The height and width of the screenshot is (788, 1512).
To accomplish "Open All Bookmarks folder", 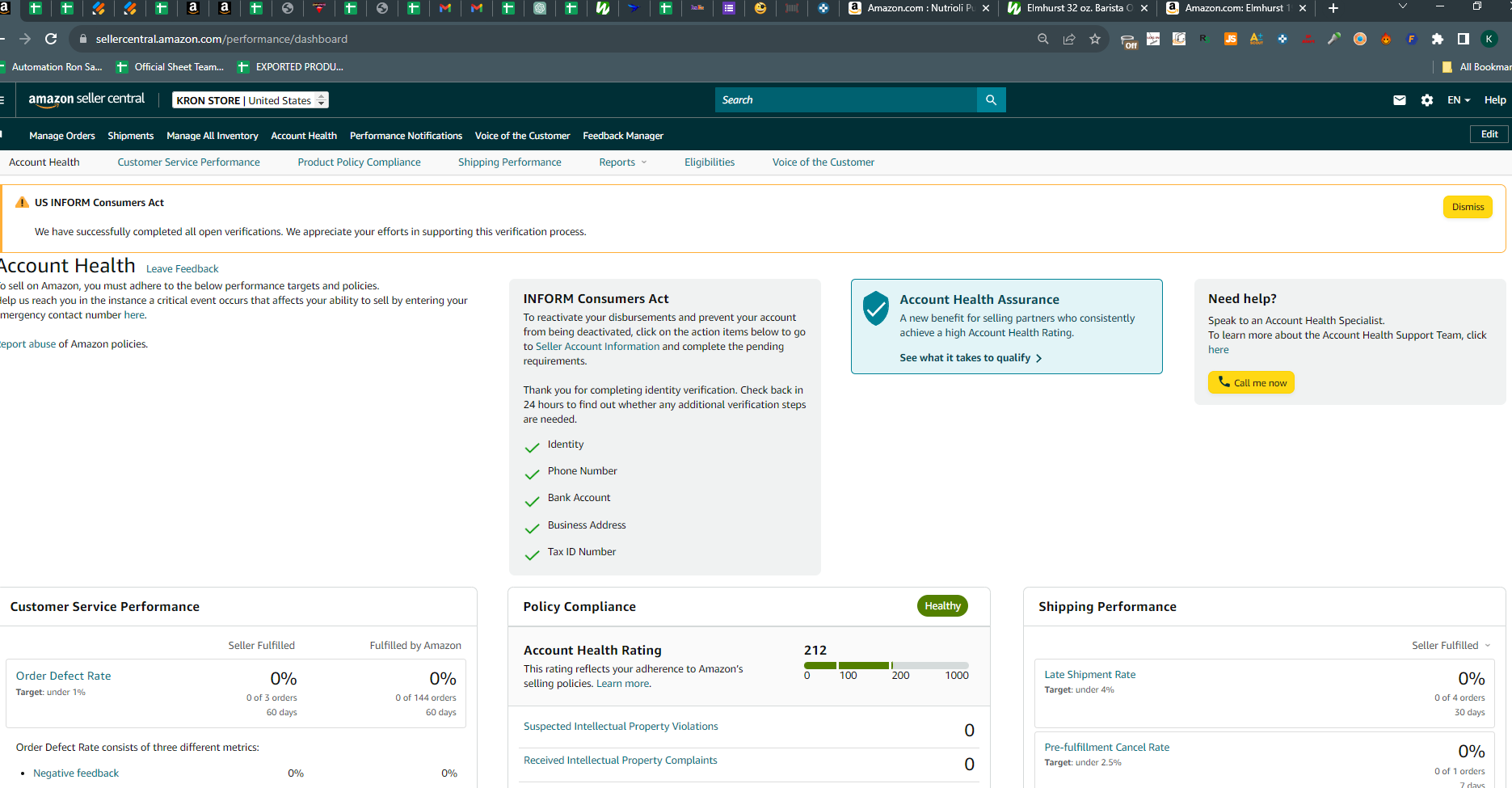I will pos(1476,67).
